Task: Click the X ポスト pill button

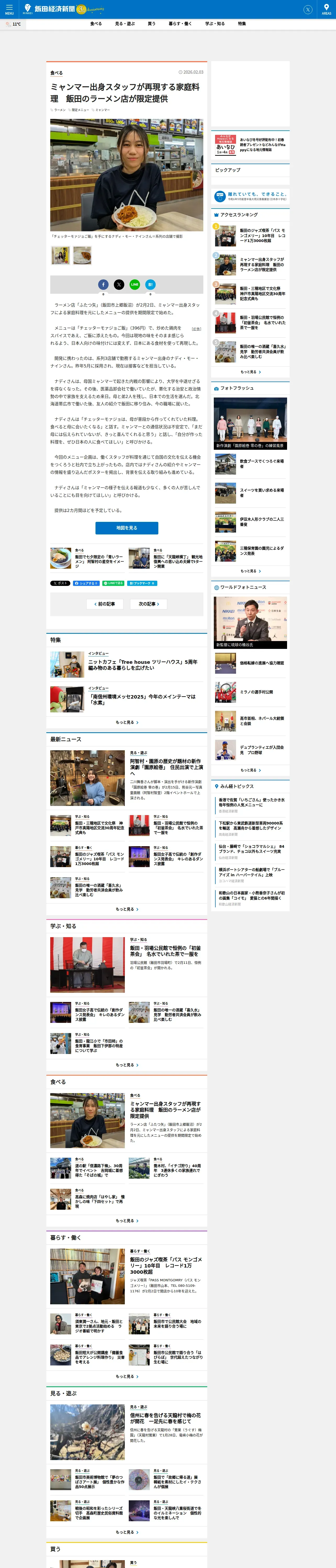Action: pos(60,583)
